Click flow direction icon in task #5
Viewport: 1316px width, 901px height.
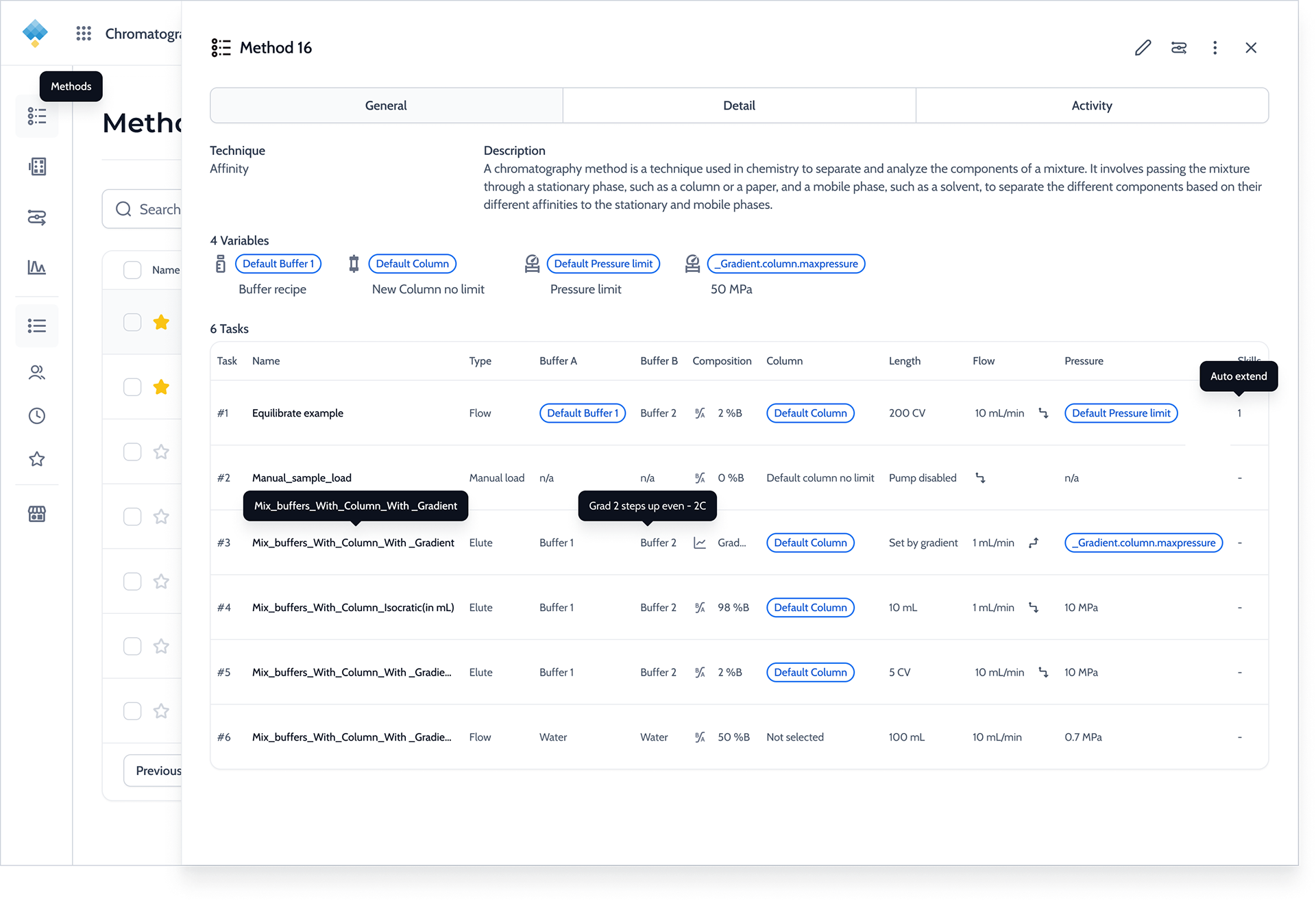1044,672
